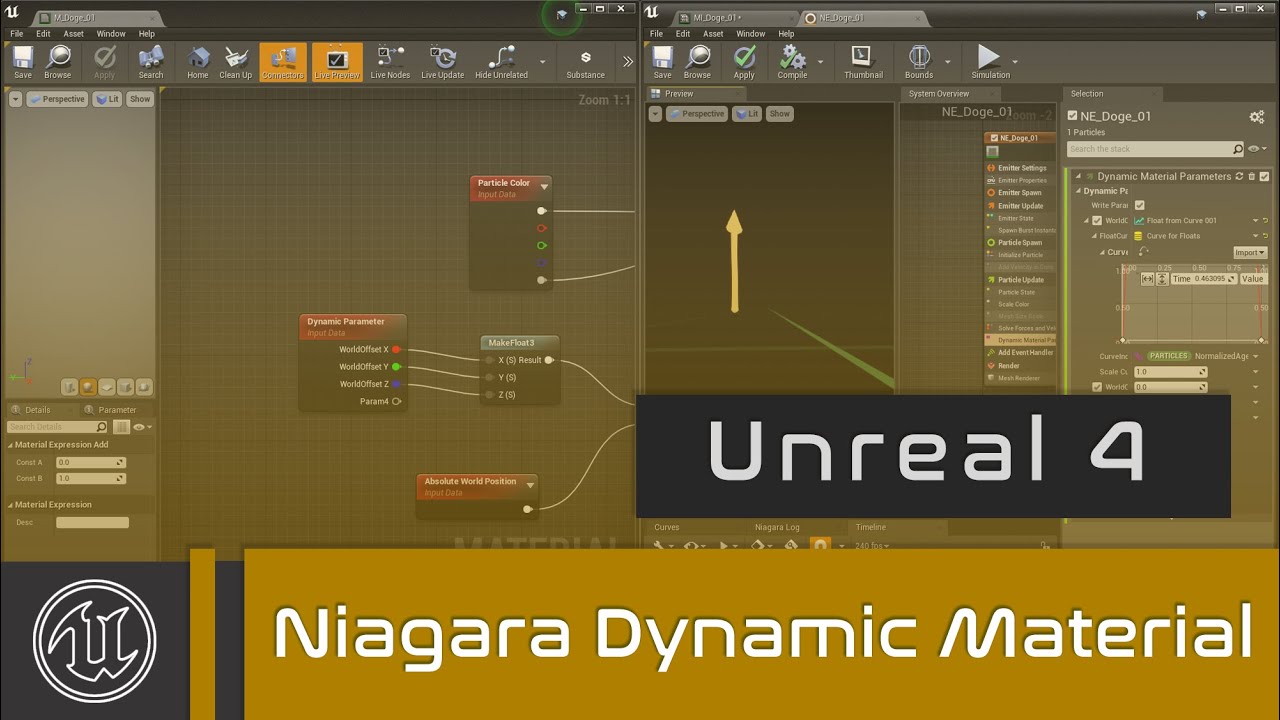Open the Compile options dropdown arrow
This screenshot has width=1280, height=720.
(x=820, y=62)
